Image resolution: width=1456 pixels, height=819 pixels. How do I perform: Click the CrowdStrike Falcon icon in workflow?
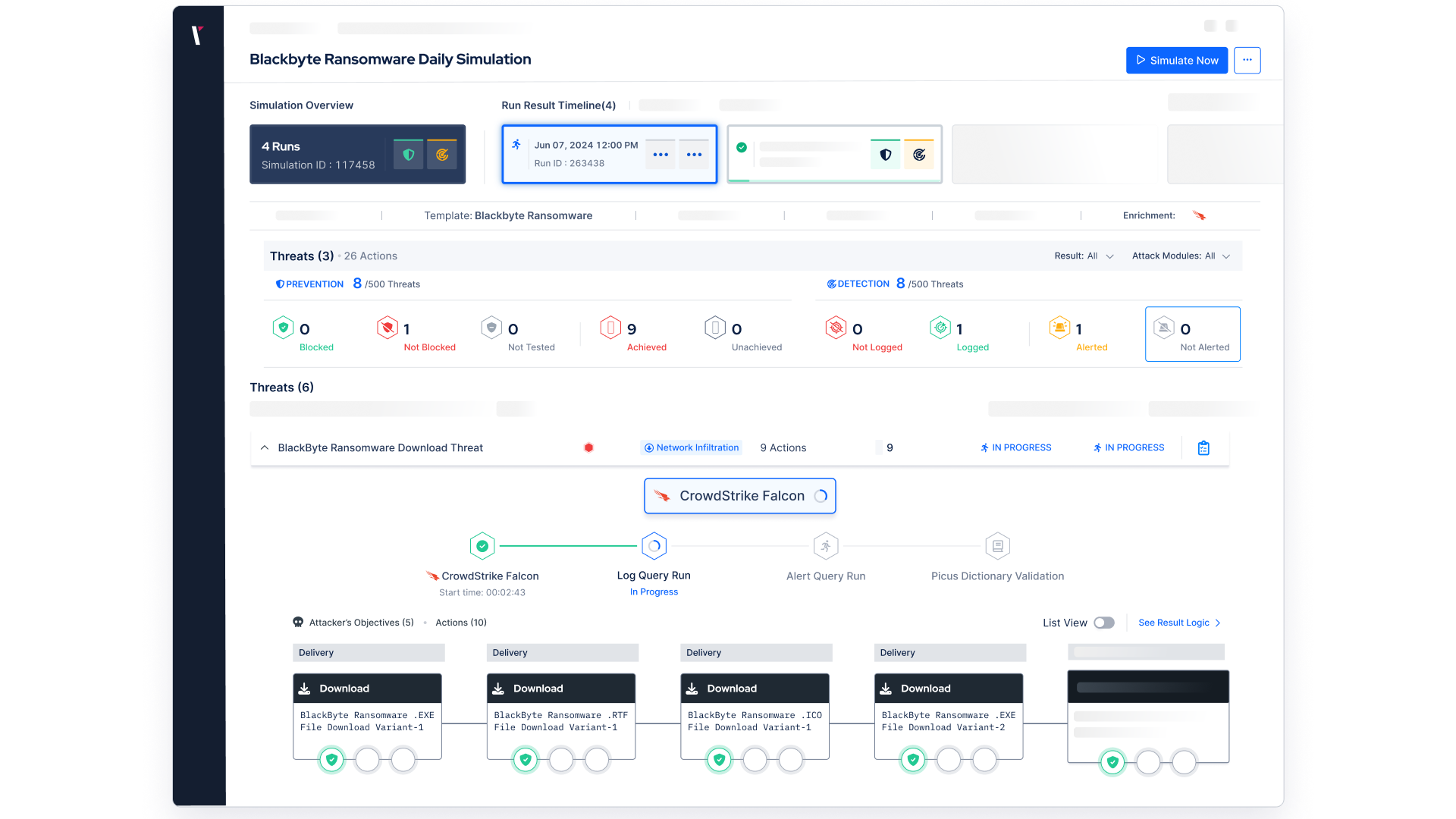click(x=482, y=545)
